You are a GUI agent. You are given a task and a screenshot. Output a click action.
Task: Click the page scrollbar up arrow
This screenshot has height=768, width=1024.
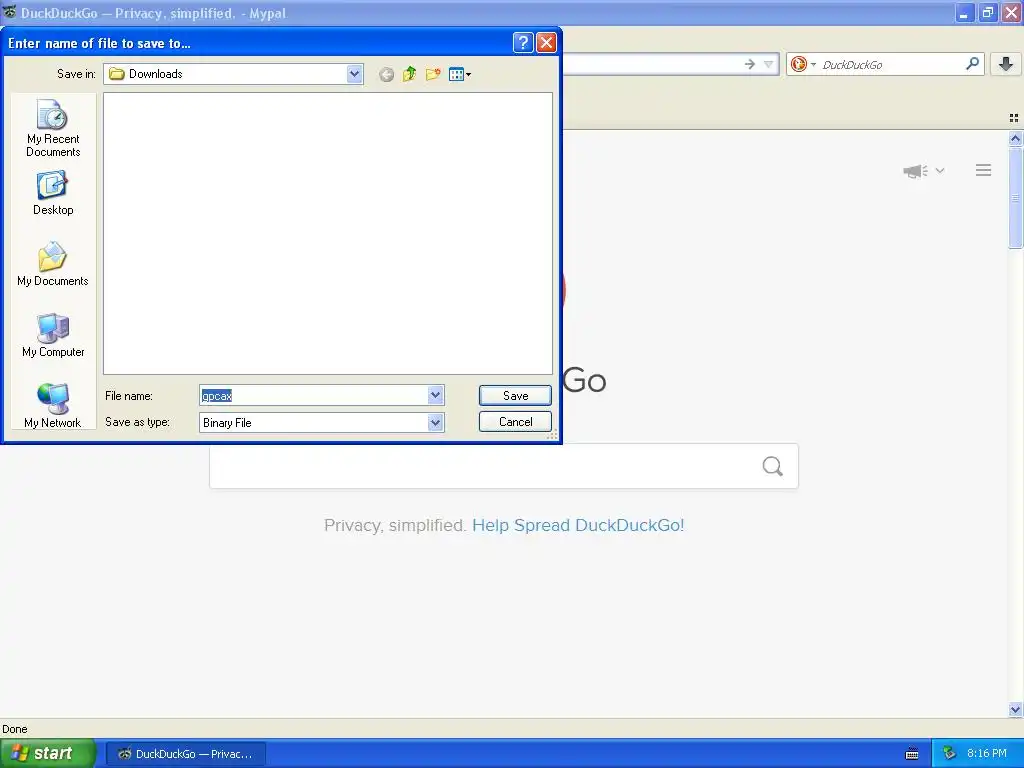tap(1015, 138)
